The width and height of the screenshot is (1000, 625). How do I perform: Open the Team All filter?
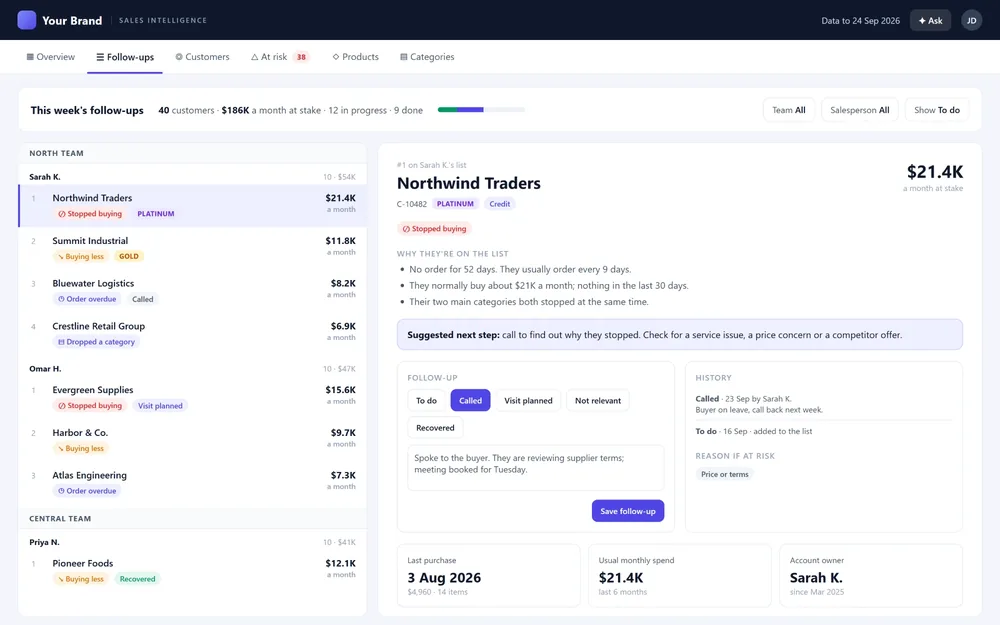coord(789,110)
